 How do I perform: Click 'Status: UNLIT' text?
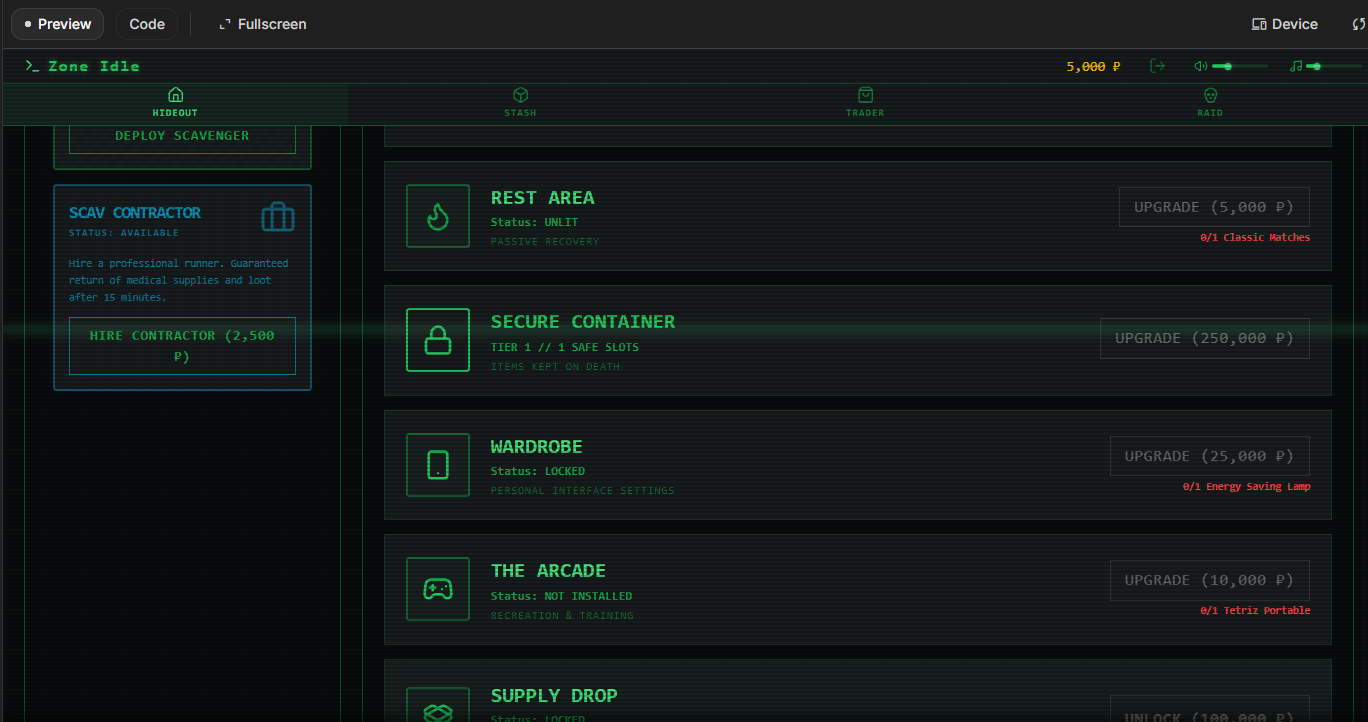(x=534, y=222)
